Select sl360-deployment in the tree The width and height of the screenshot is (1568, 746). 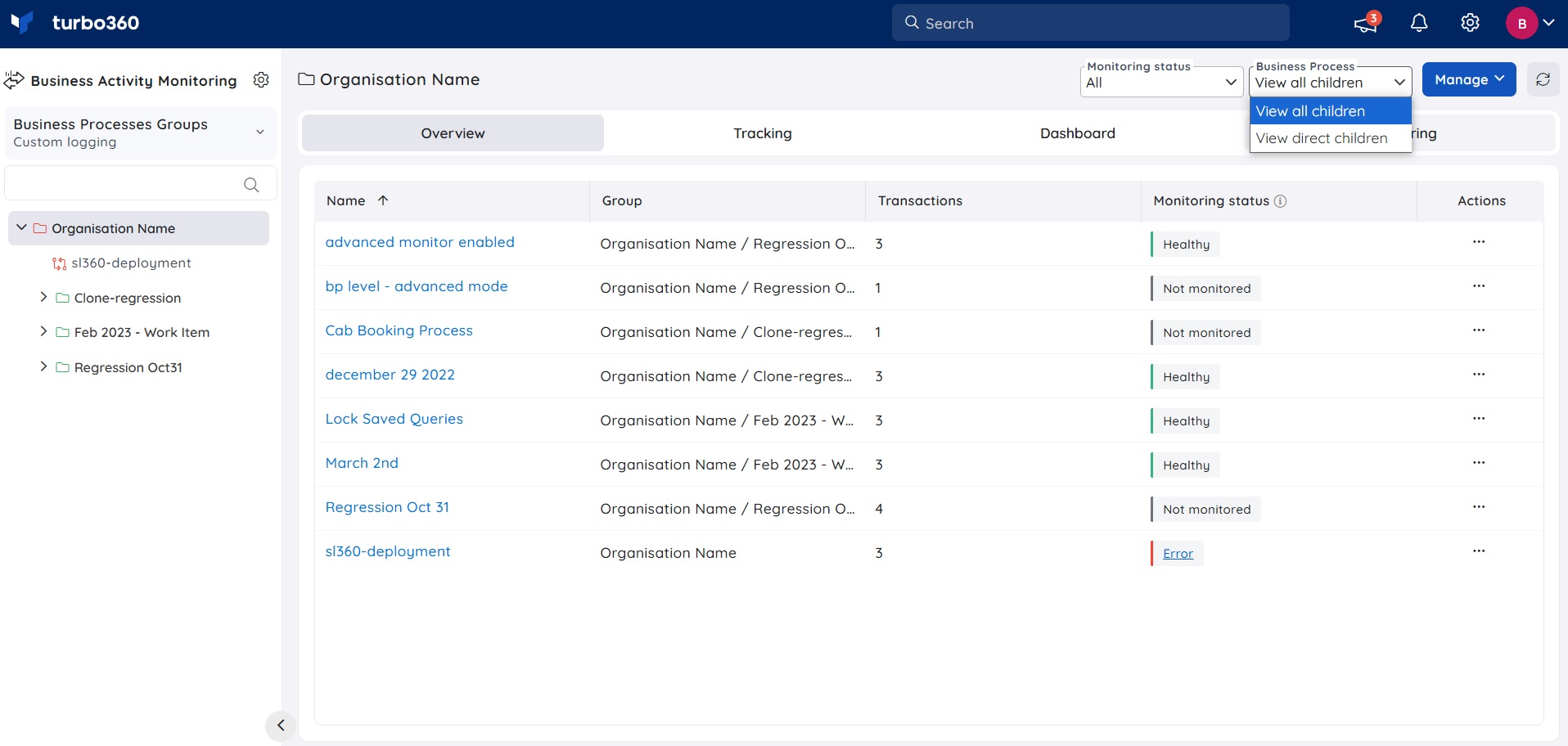point(131,263)
